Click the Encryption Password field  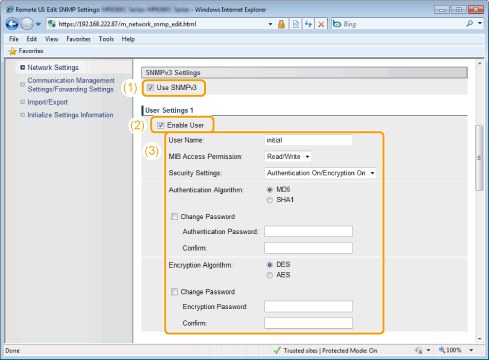[308, 307]
